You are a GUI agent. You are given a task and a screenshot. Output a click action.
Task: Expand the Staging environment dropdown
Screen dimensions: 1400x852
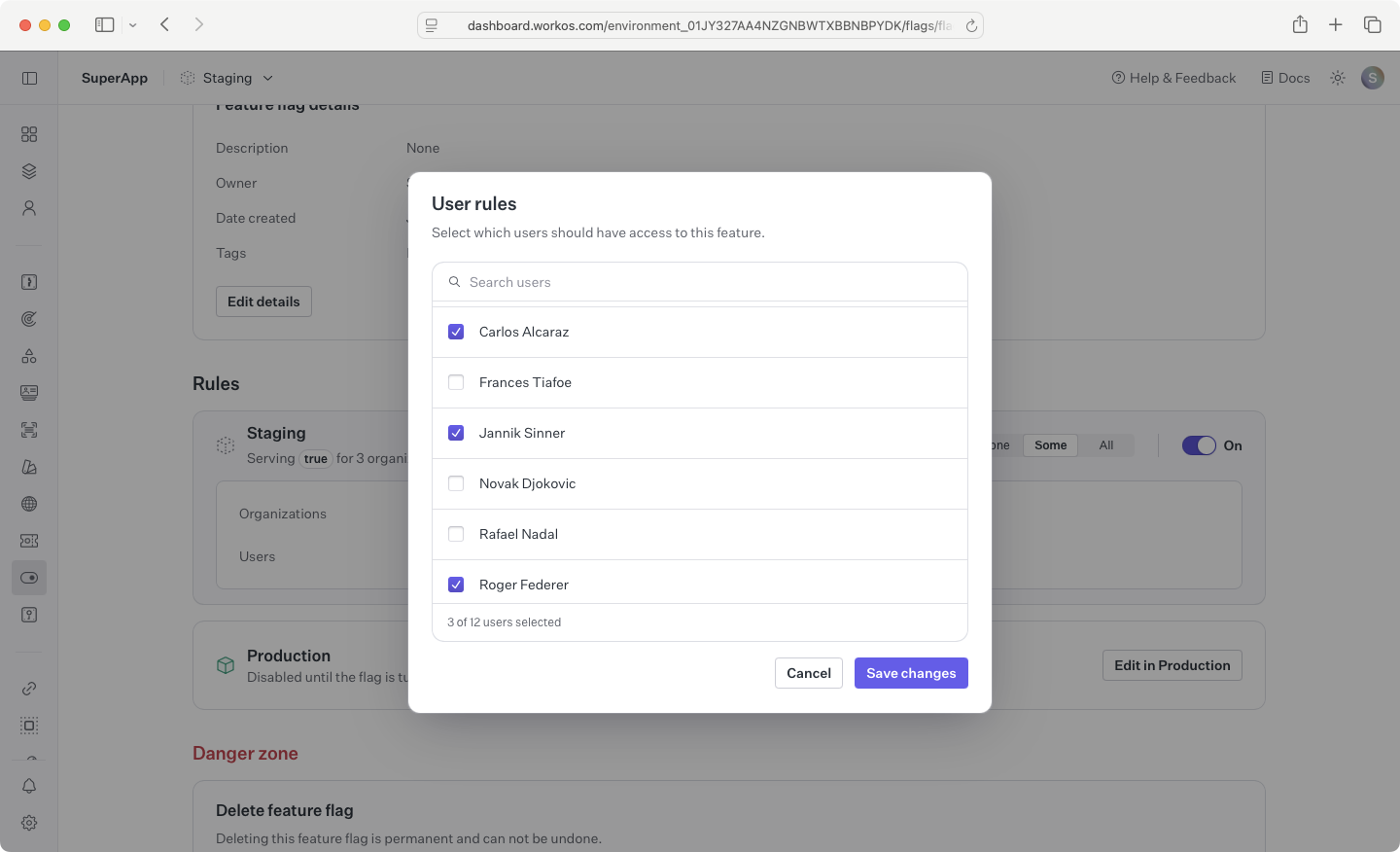tap(267, 78)
